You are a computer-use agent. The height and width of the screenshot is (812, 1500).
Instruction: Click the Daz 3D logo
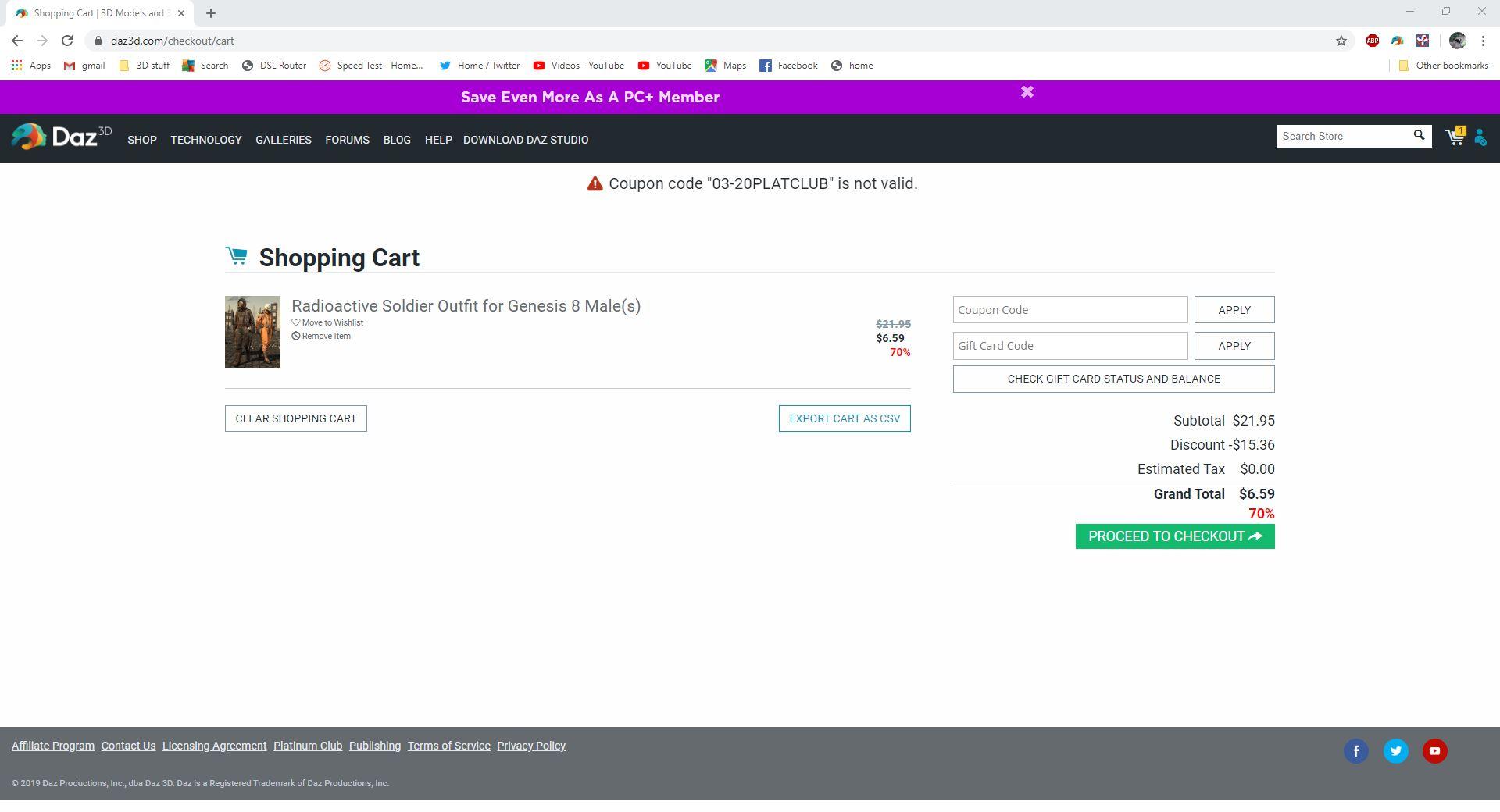point(62,137)
